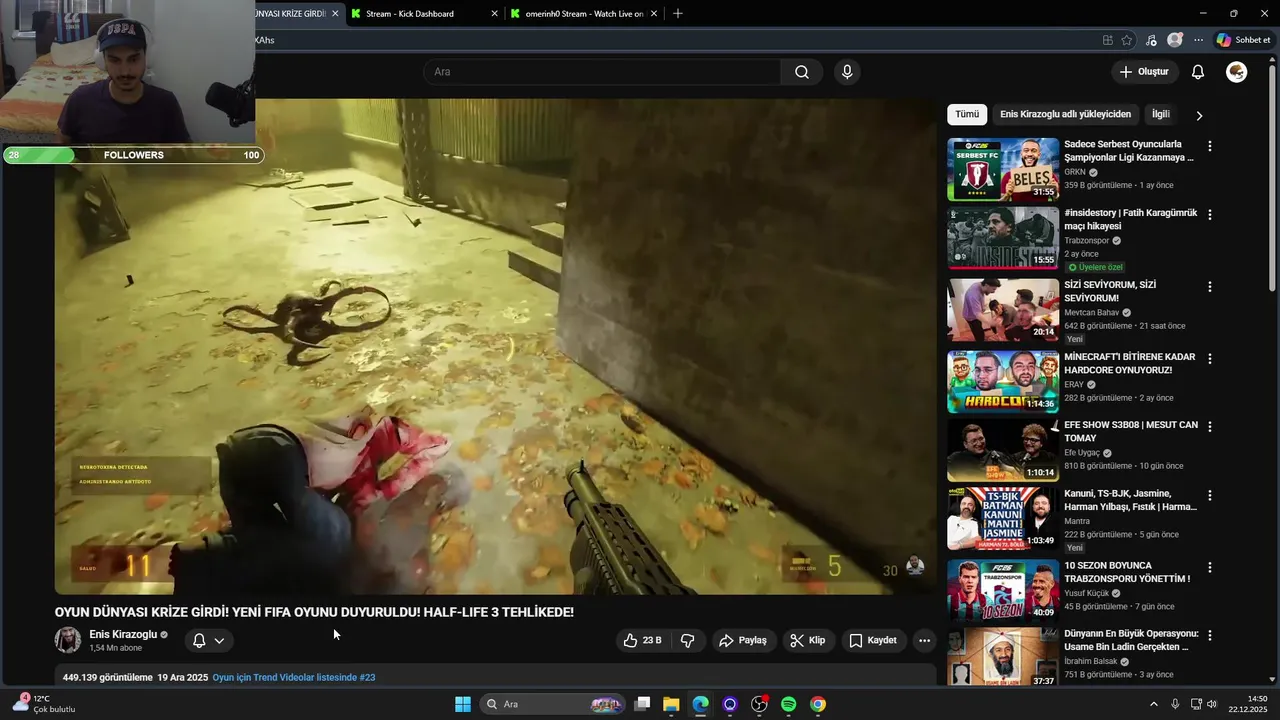Open the Edge split-screen apps icon in address bar
The image size is (1280, 720).
coord(1107,40)
